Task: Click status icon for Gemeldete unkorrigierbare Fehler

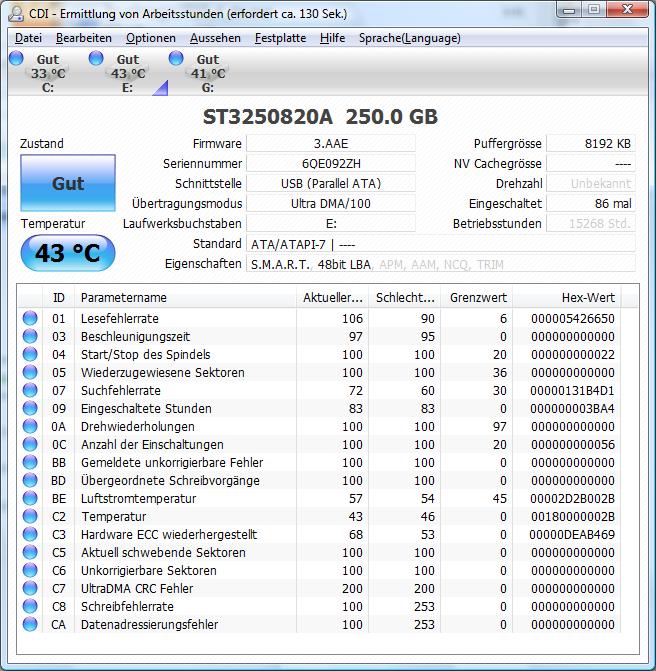Action: 30,462
